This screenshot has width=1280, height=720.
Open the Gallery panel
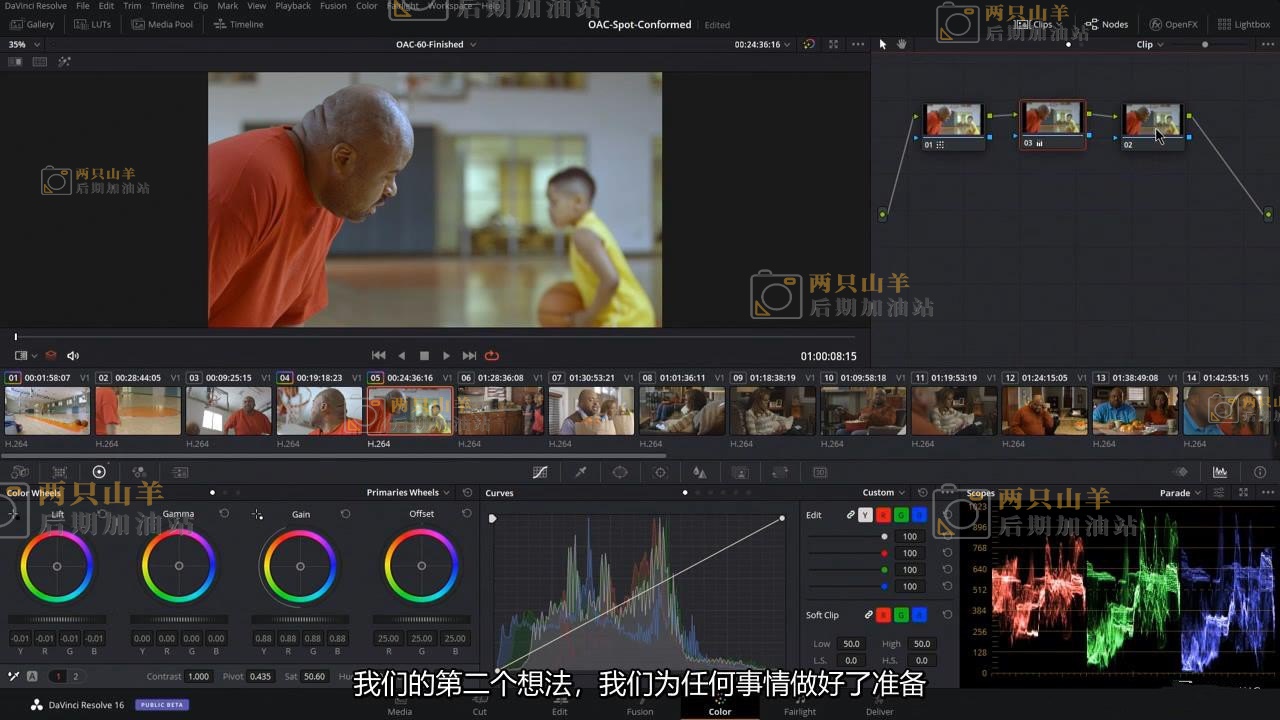pyautogui.click(x=32, y=24)
